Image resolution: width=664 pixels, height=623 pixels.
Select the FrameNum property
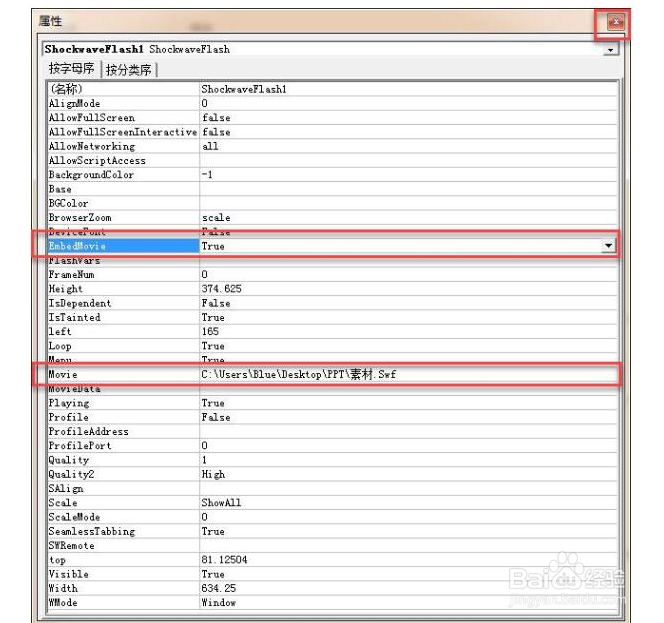point(71,274)
